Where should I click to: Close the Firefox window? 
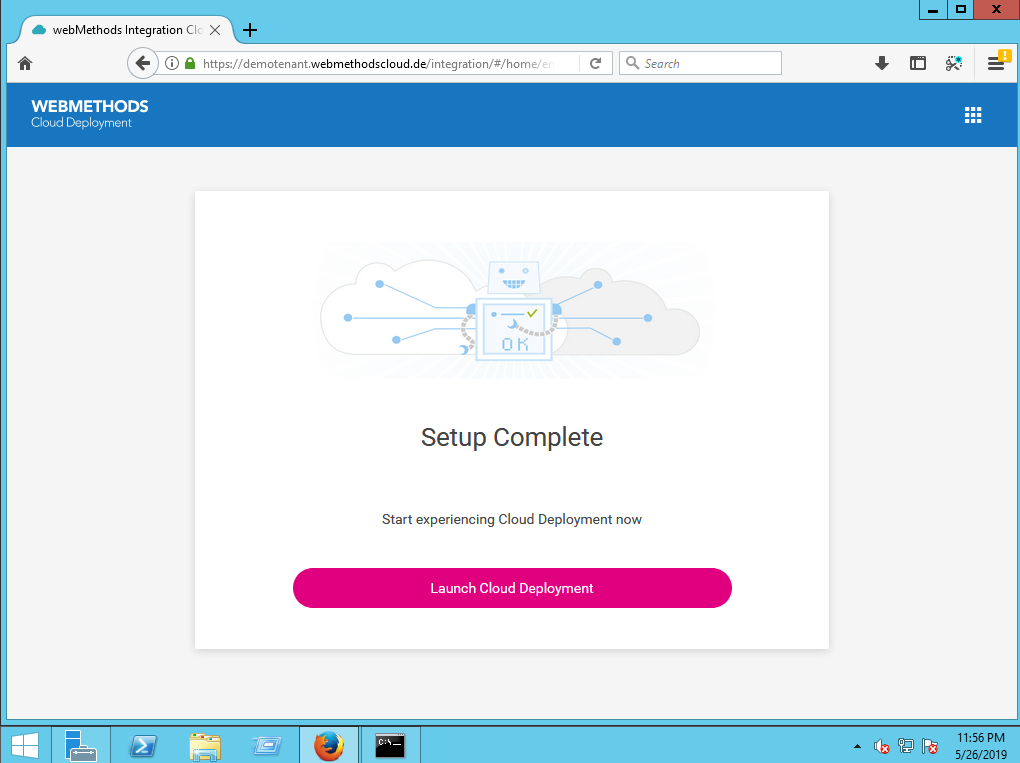click(996, 10)
